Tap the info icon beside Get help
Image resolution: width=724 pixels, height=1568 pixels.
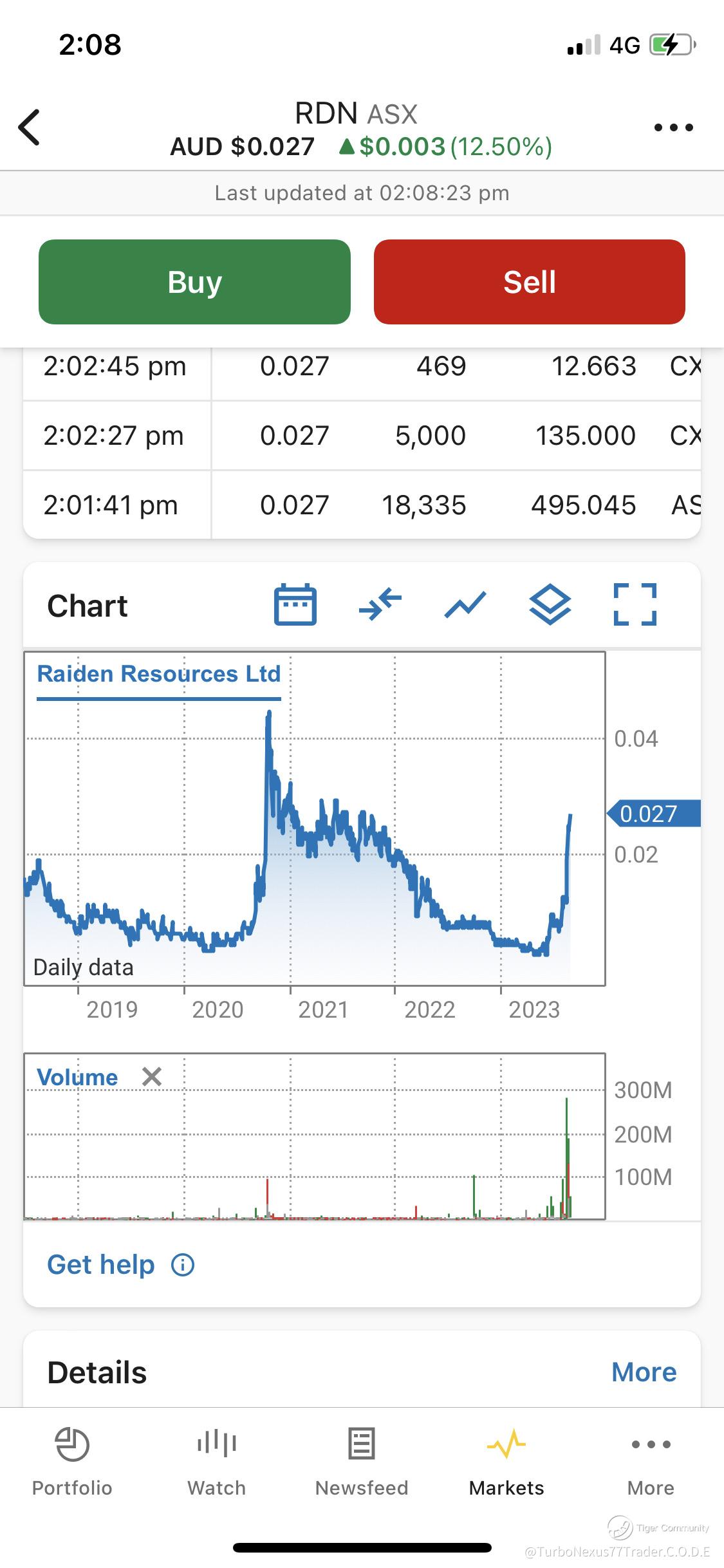point(183,1265)
